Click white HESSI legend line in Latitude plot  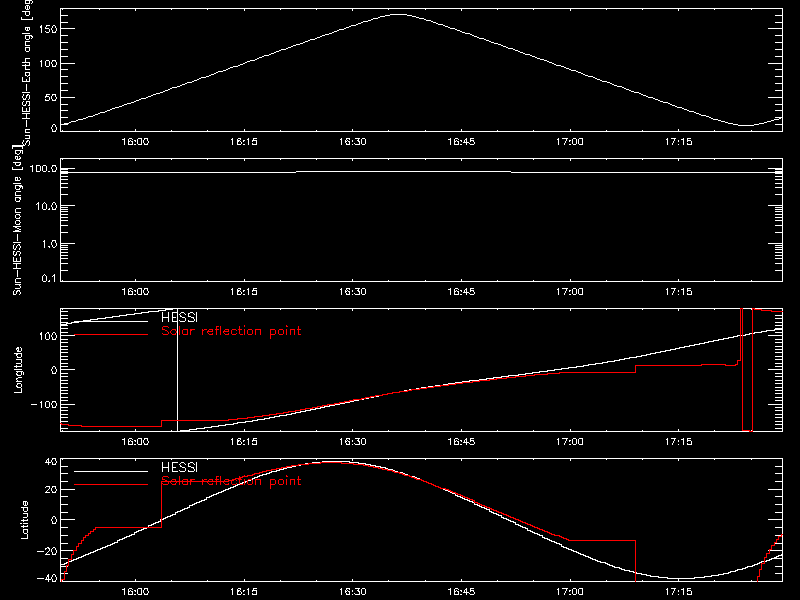pos(111,471)
